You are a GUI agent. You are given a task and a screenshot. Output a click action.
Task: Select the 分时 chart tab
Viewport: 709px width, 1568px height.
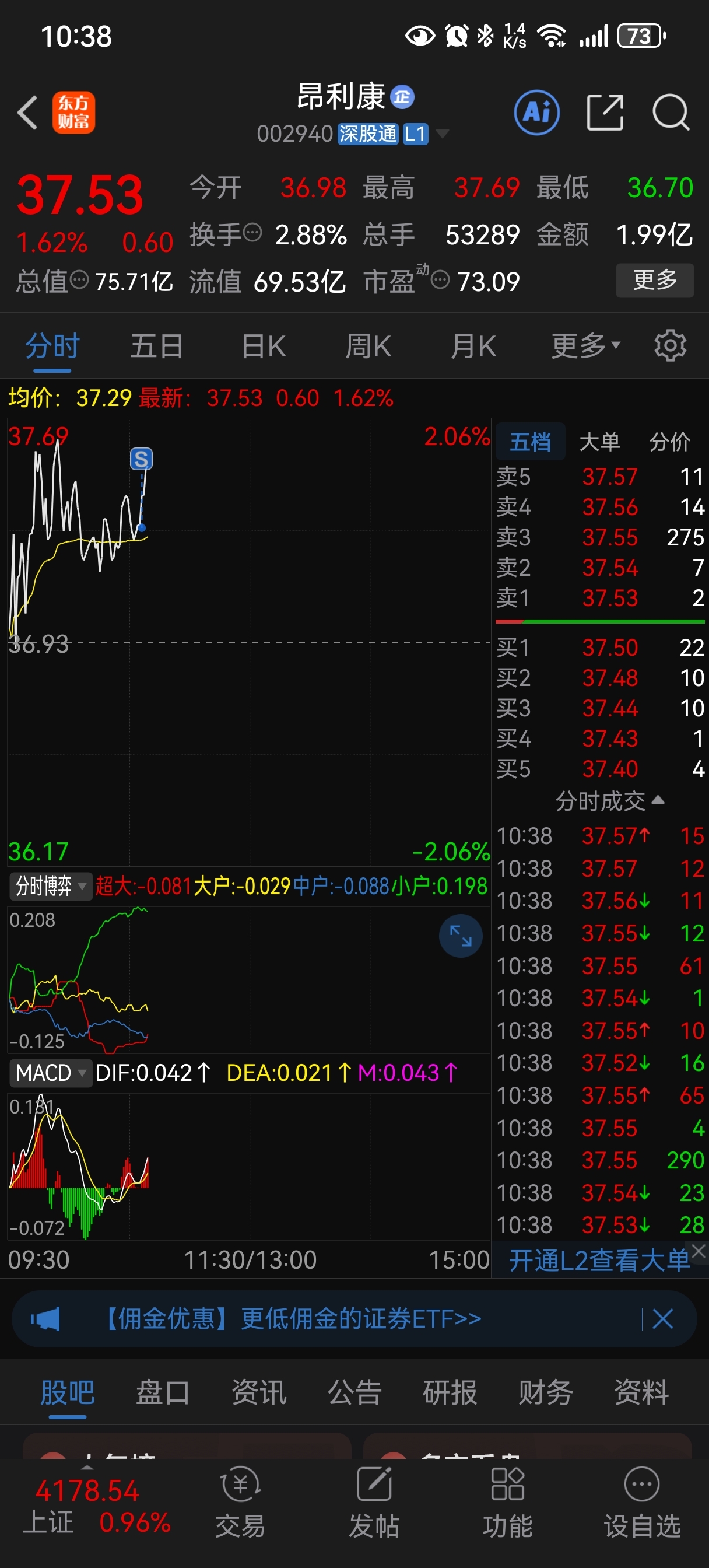[52, 346]
